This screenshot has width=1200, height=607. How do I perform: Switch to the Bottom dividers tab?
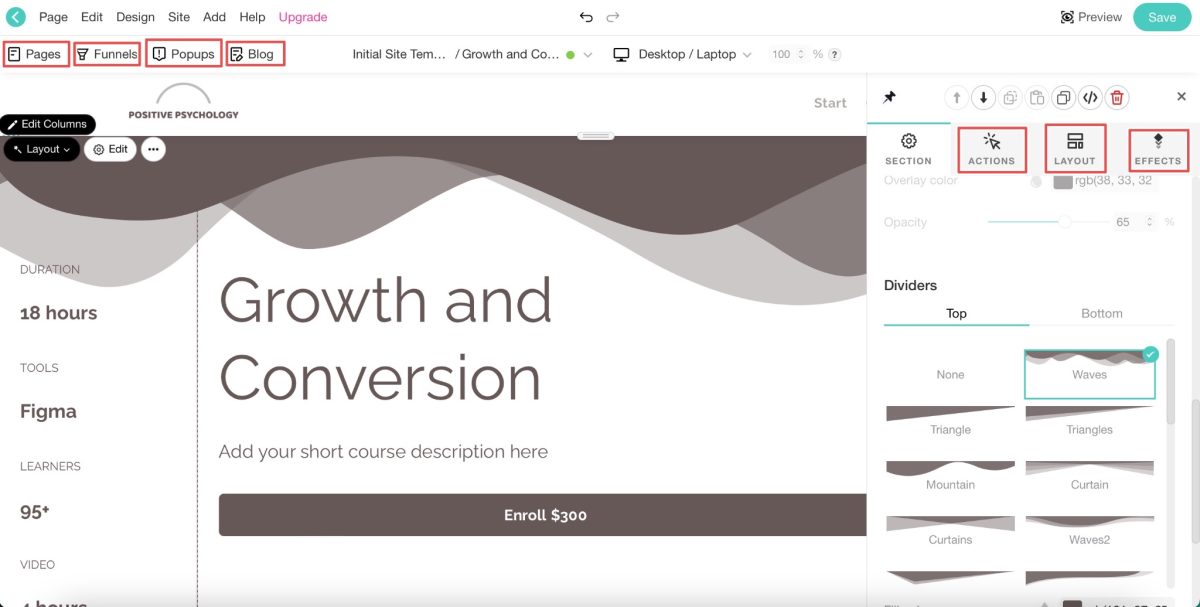[x=1101, y=313]
